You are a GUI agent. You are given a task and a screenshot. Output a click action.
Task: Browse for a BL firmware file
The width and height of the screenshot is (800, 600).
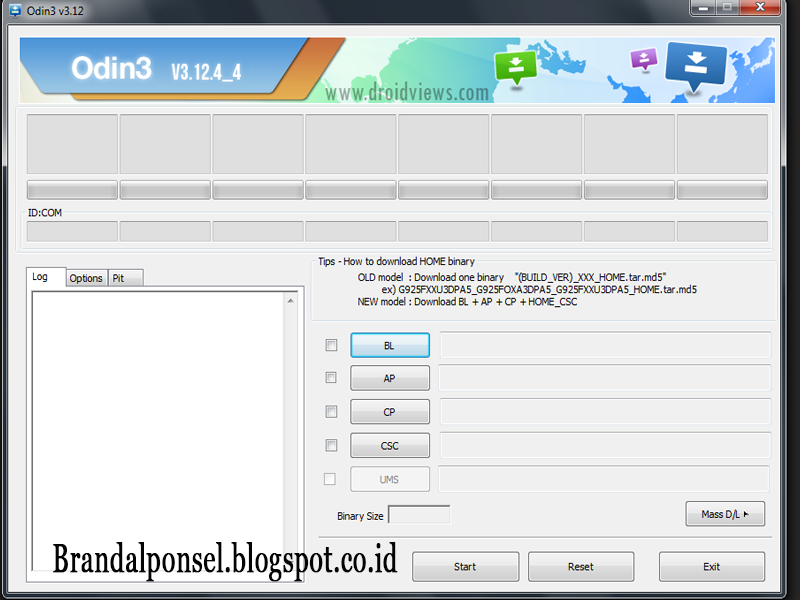coord(390,345)
